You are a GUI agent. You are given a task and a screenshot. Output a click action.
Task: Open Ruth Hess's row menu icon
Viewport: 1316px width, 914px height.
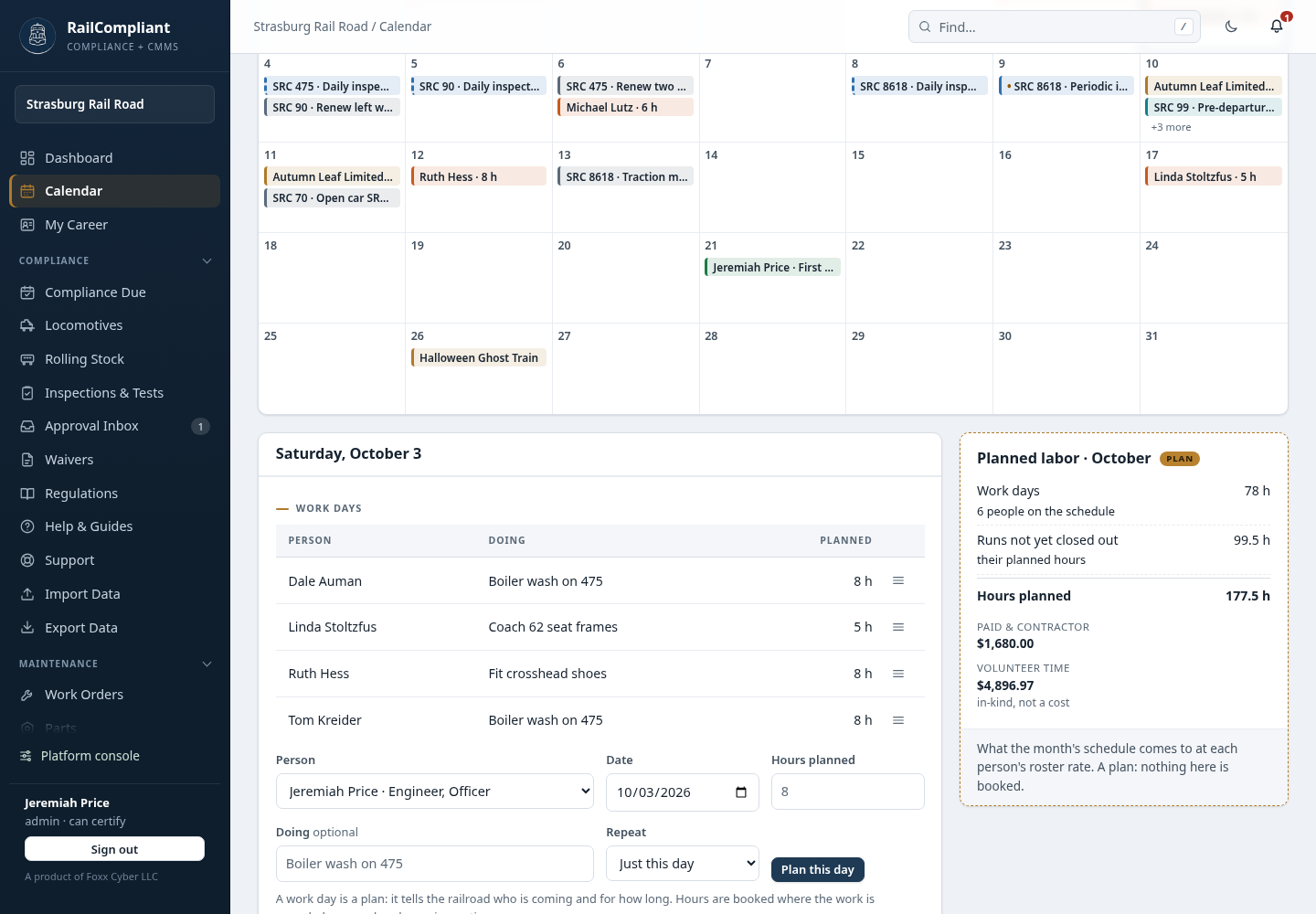point(898,674)
